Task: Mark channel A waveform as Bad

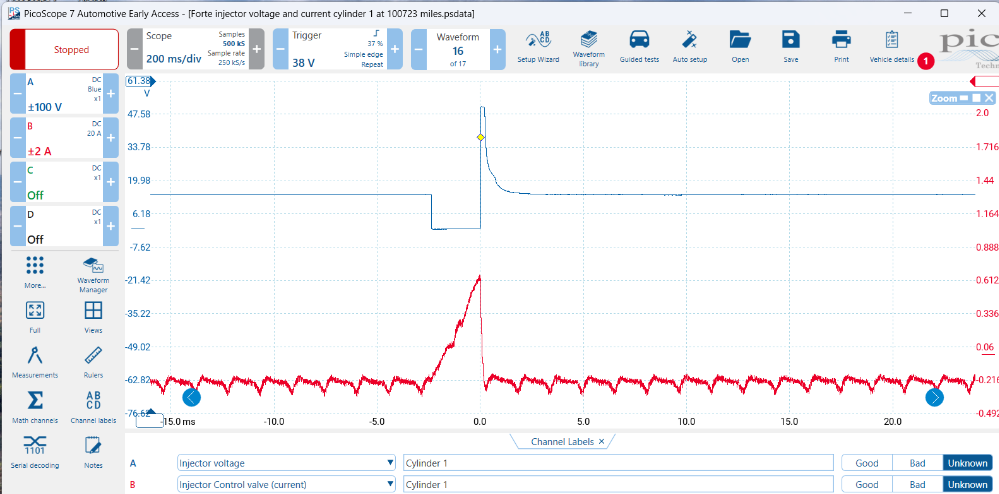Action: pyautogui.click(x=917, y=463)
